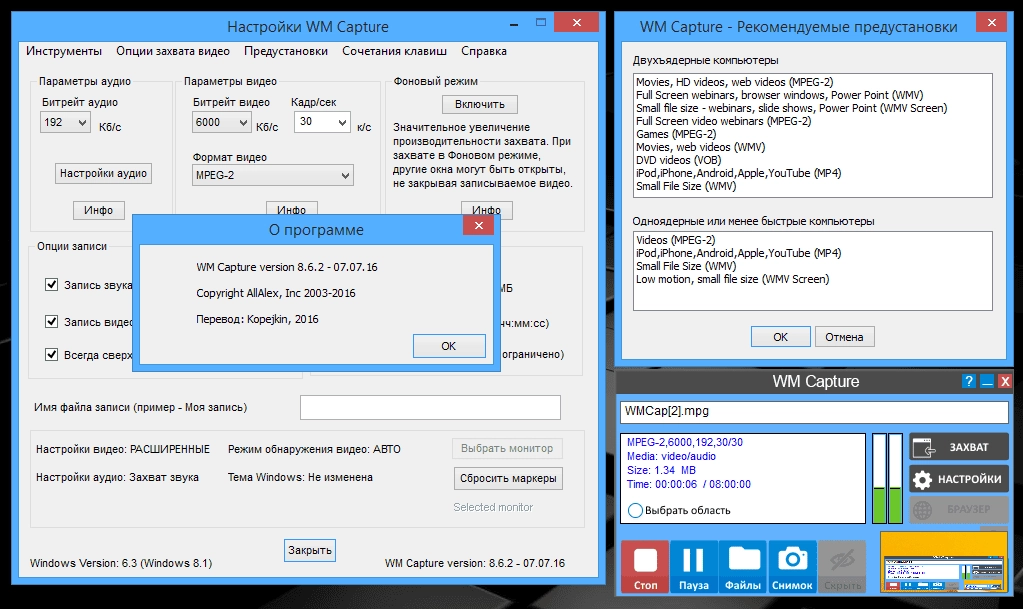
Task: Select Videos (MPEG-2) single-core preset
Action: point(676,240)
